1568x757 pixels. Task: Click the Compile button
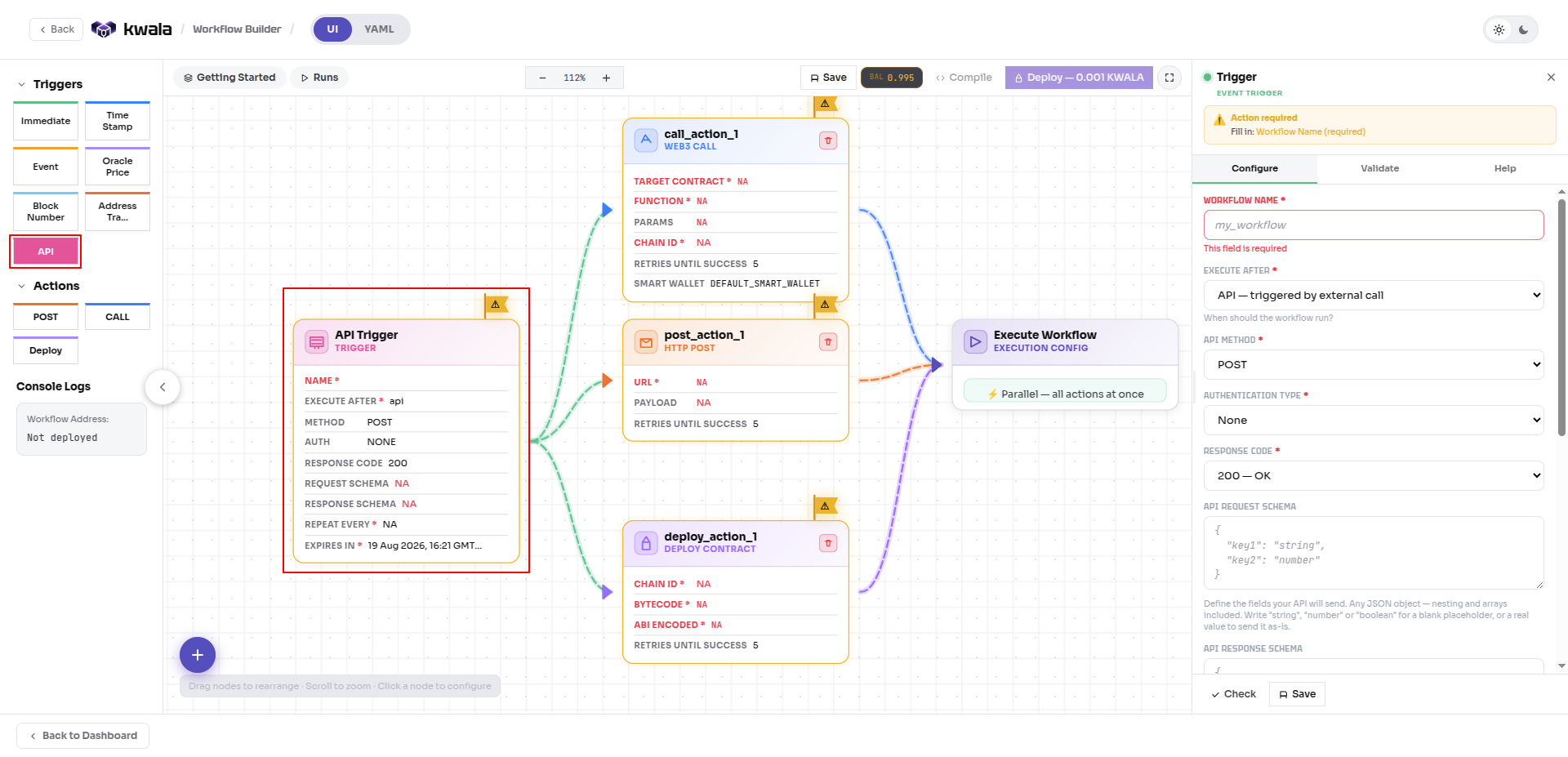coord(964,78)
